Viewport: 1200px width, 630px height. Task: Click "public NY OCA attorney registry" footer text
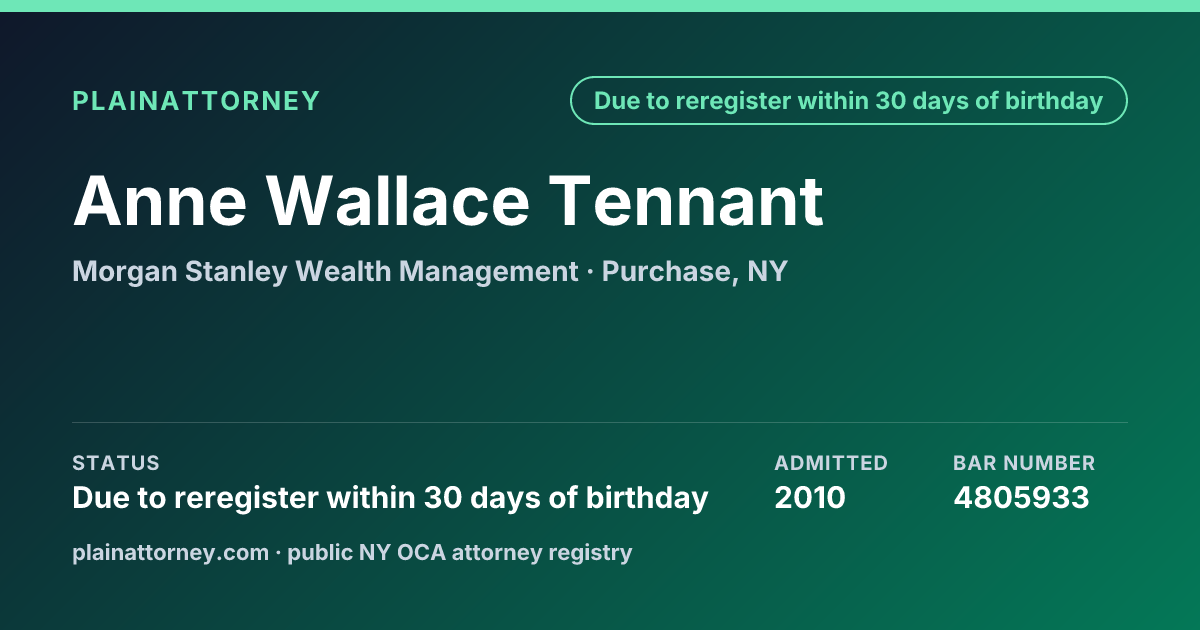(x=460, y=552)
